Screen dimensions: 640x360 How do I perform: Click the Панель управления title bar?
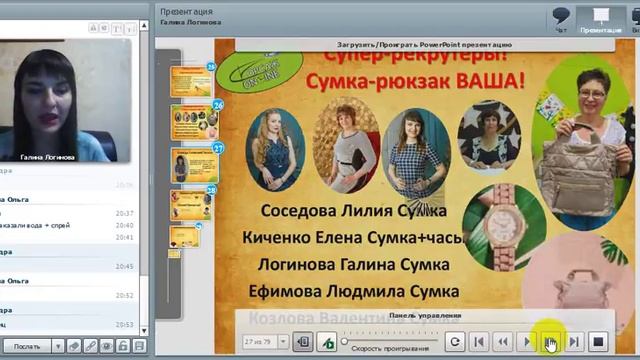[x=424, y=315]
